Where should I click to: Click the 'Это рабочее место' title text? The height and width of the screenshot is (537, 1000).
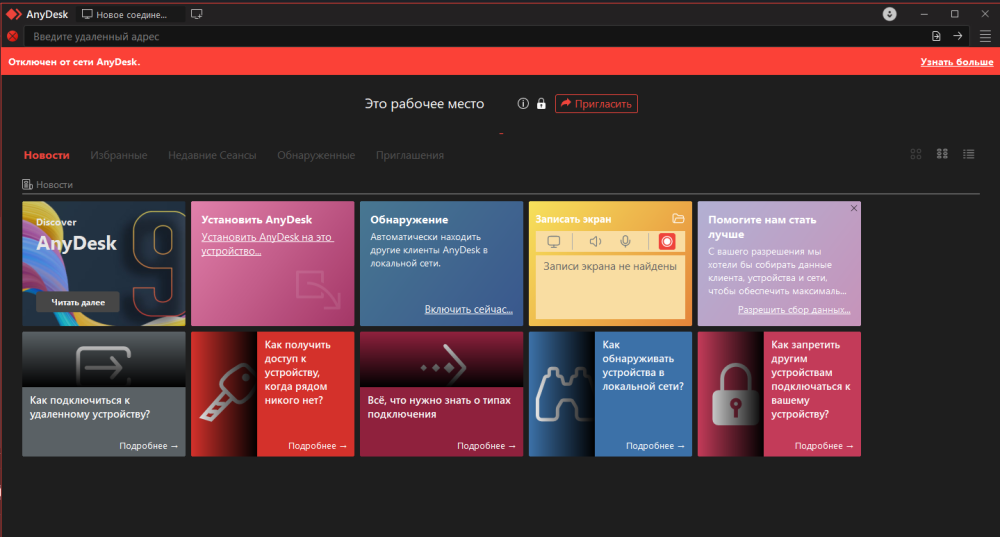(424, 103)
